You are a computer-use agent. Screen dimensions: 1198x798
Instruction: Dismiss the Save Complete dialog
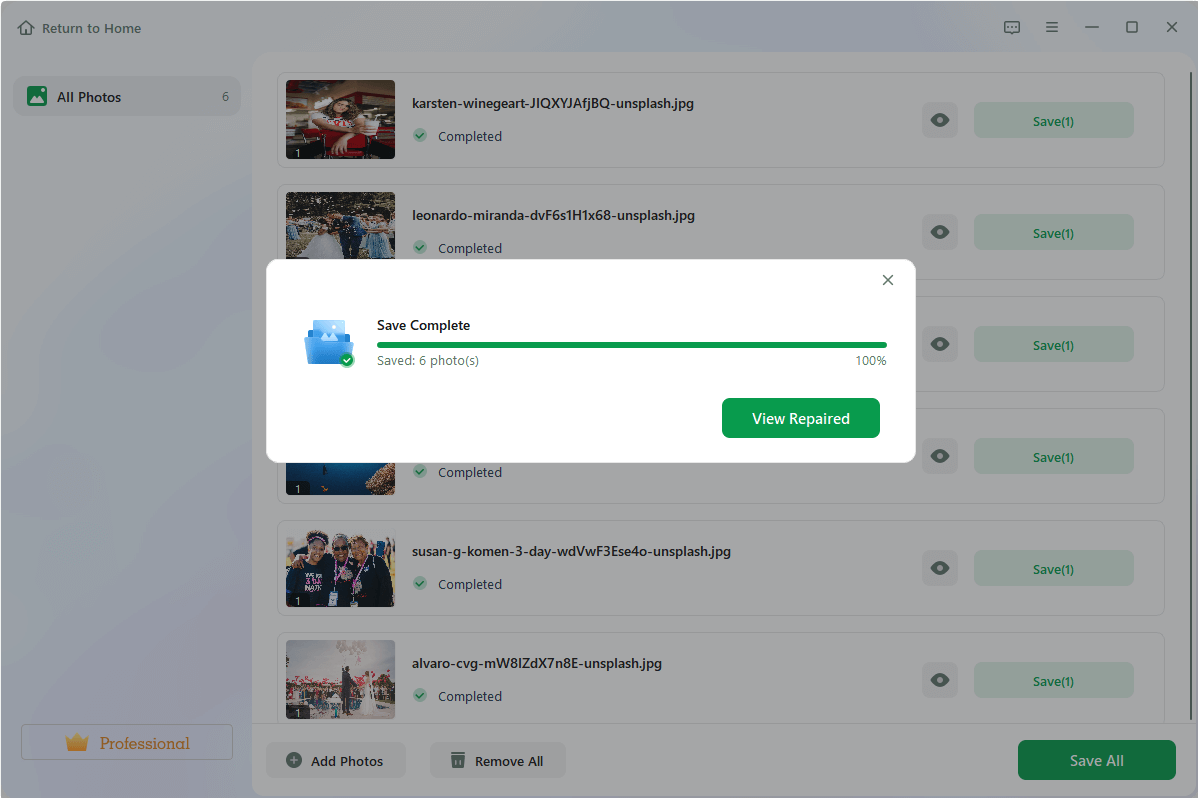point(887,280)
